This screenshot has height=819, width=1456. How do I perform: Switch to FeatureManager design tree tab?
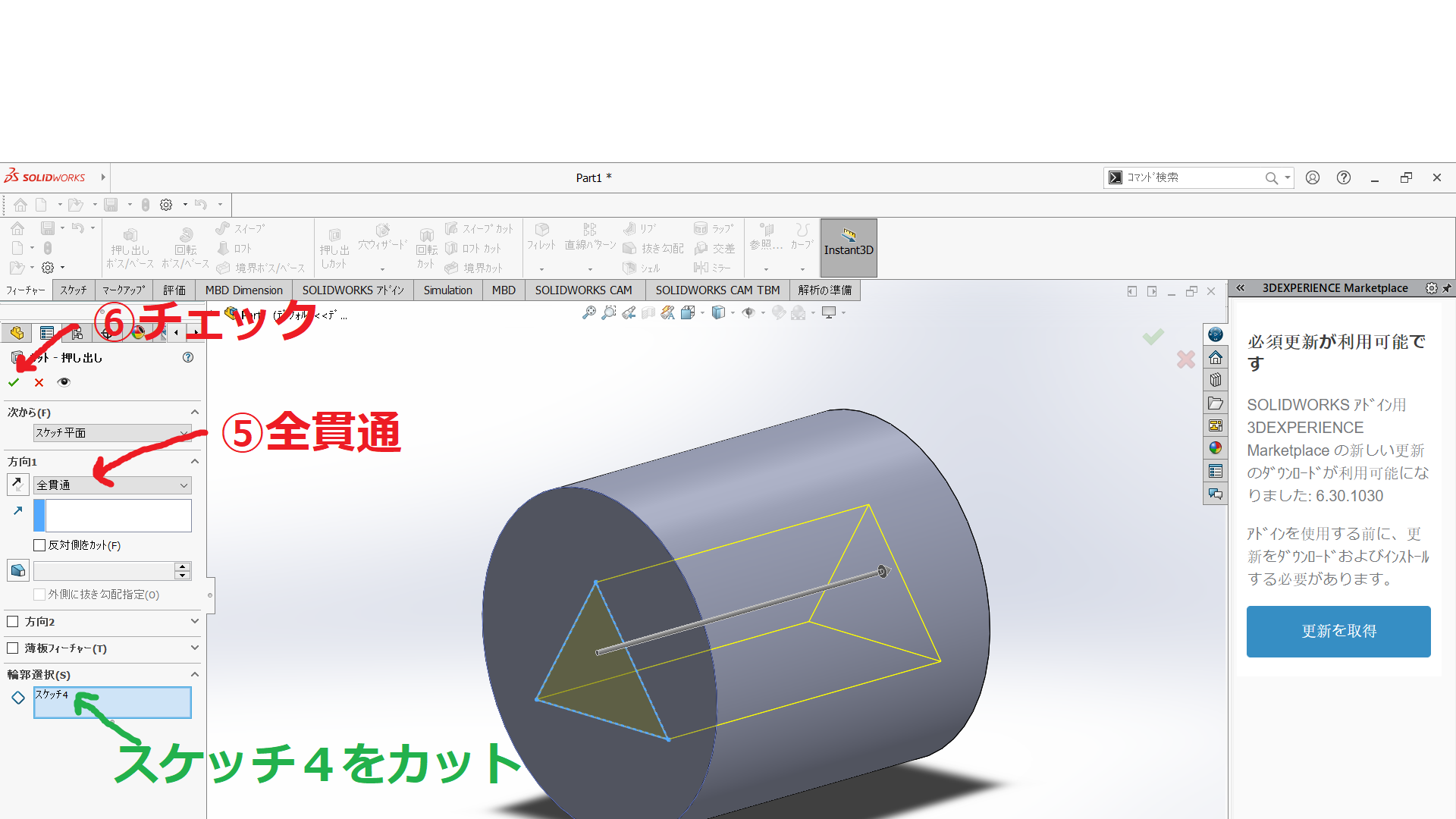pos(17,333)
